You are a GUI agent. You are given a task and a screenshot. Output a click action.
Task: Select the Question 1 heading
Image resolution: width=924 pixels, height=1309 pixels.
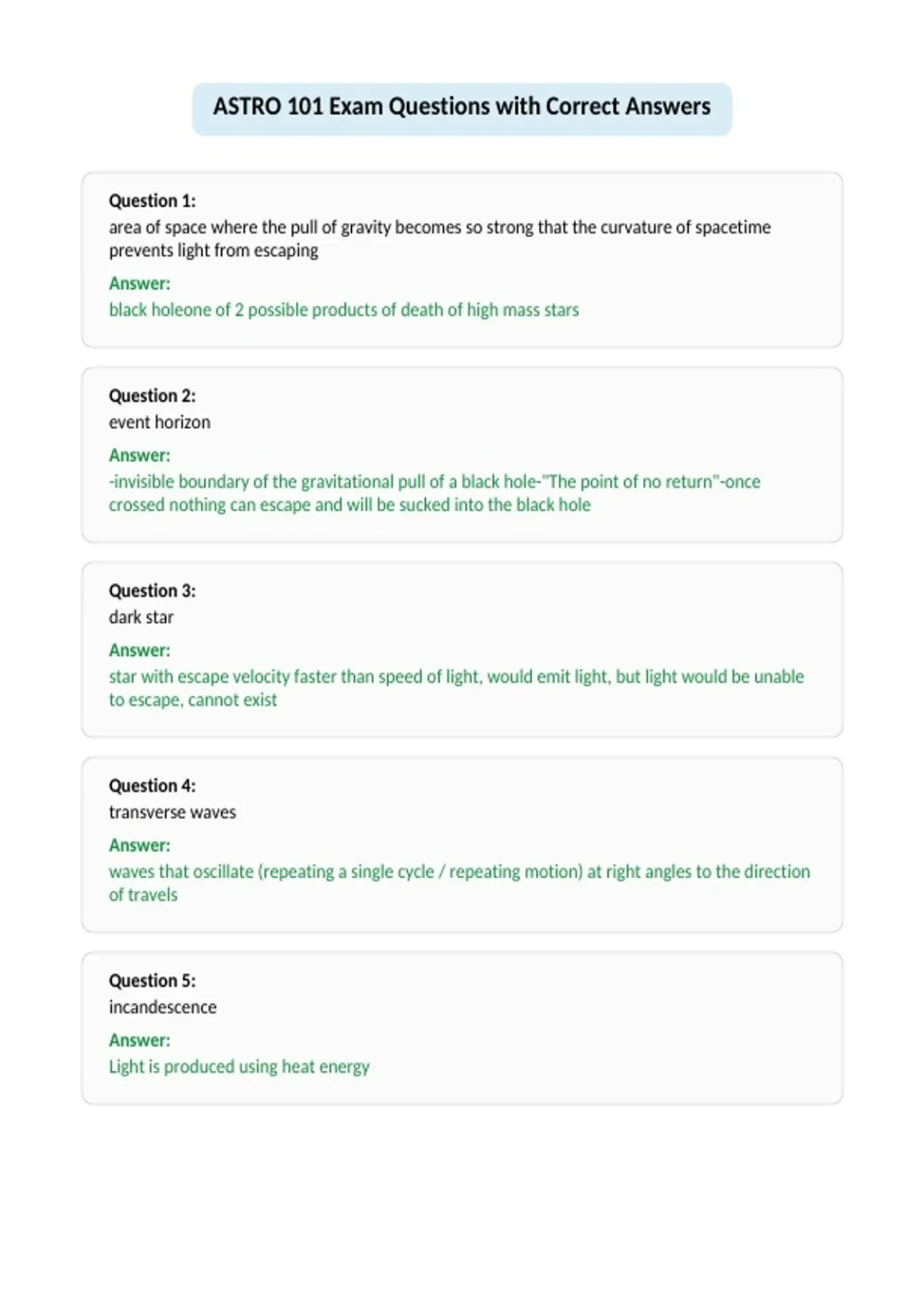[152, 201]
